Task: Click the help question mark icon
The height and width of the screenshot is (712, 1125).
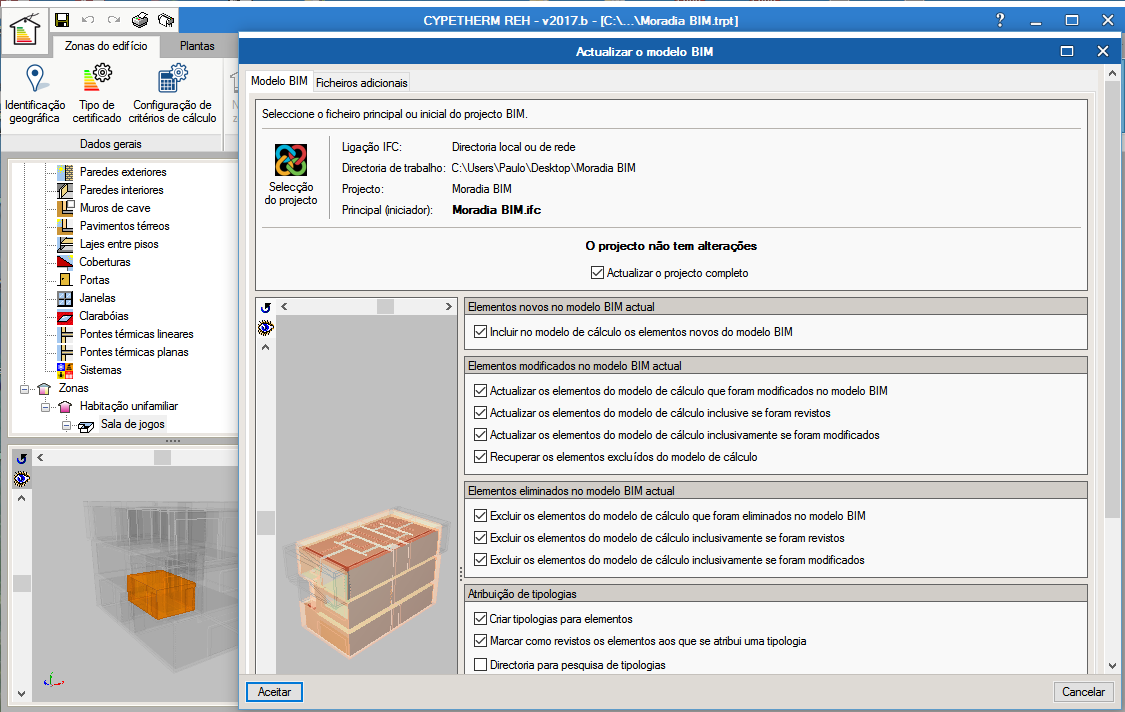Action: (1000, 20)
